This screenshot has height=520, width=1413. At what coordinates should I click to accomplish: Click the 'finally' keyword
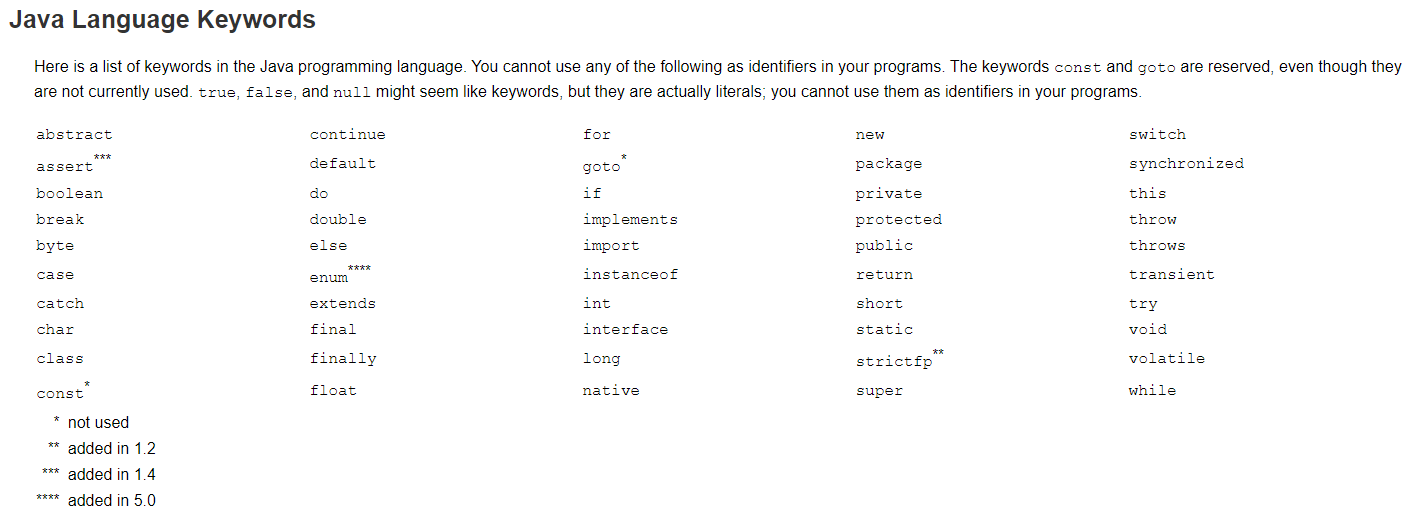click(x=343, y=359)
